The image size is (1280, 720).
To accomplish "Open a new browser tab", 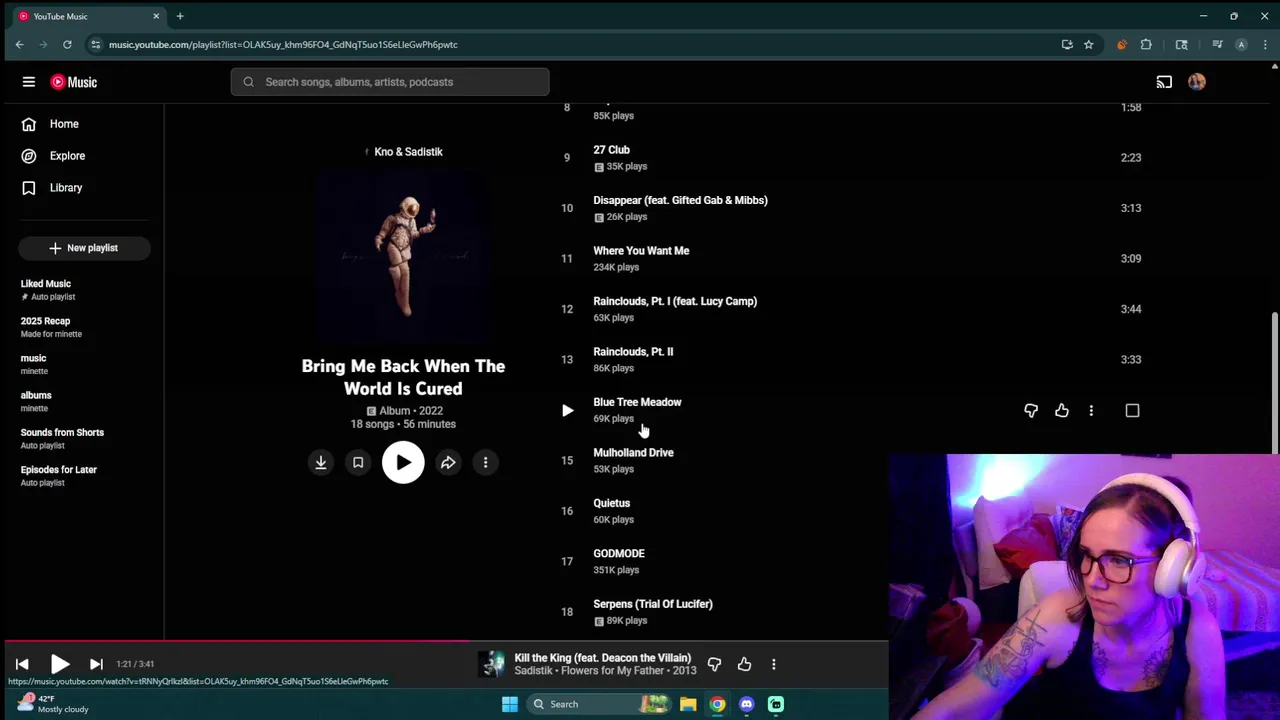I will (x=180, y=16).
